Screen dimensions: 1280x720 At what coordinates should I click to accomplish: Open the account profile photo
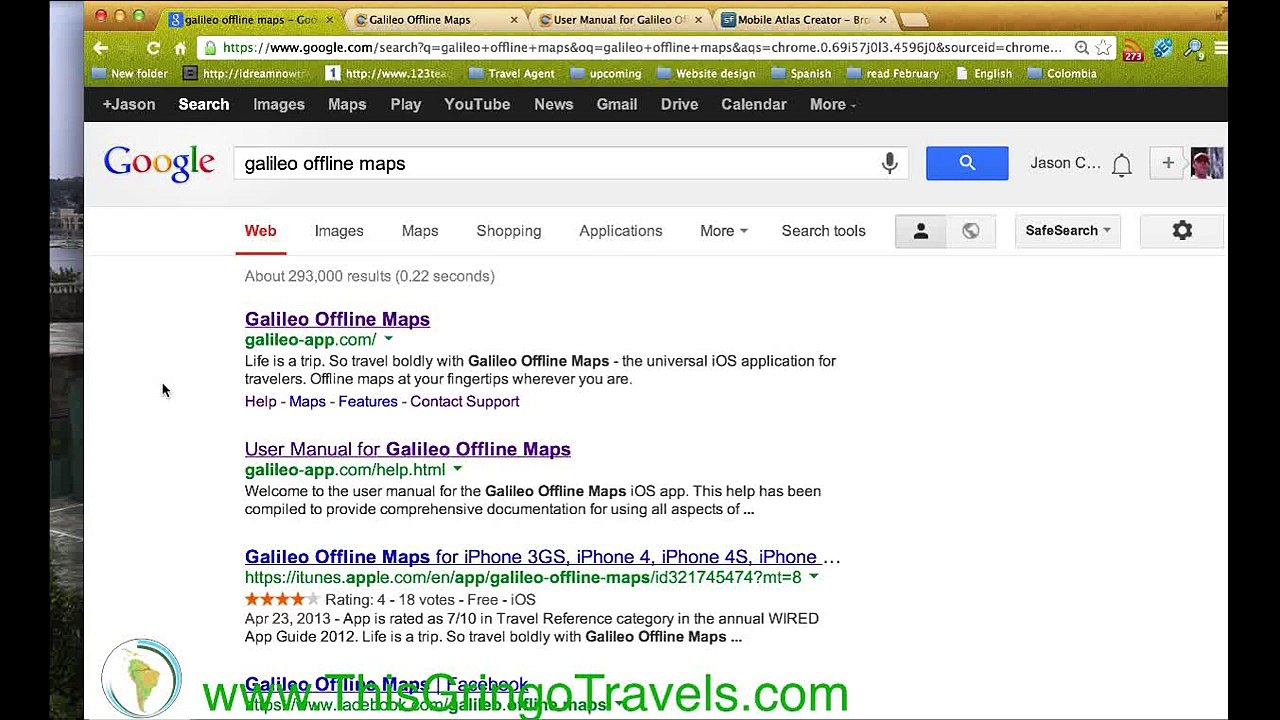tap(1207, 163)
